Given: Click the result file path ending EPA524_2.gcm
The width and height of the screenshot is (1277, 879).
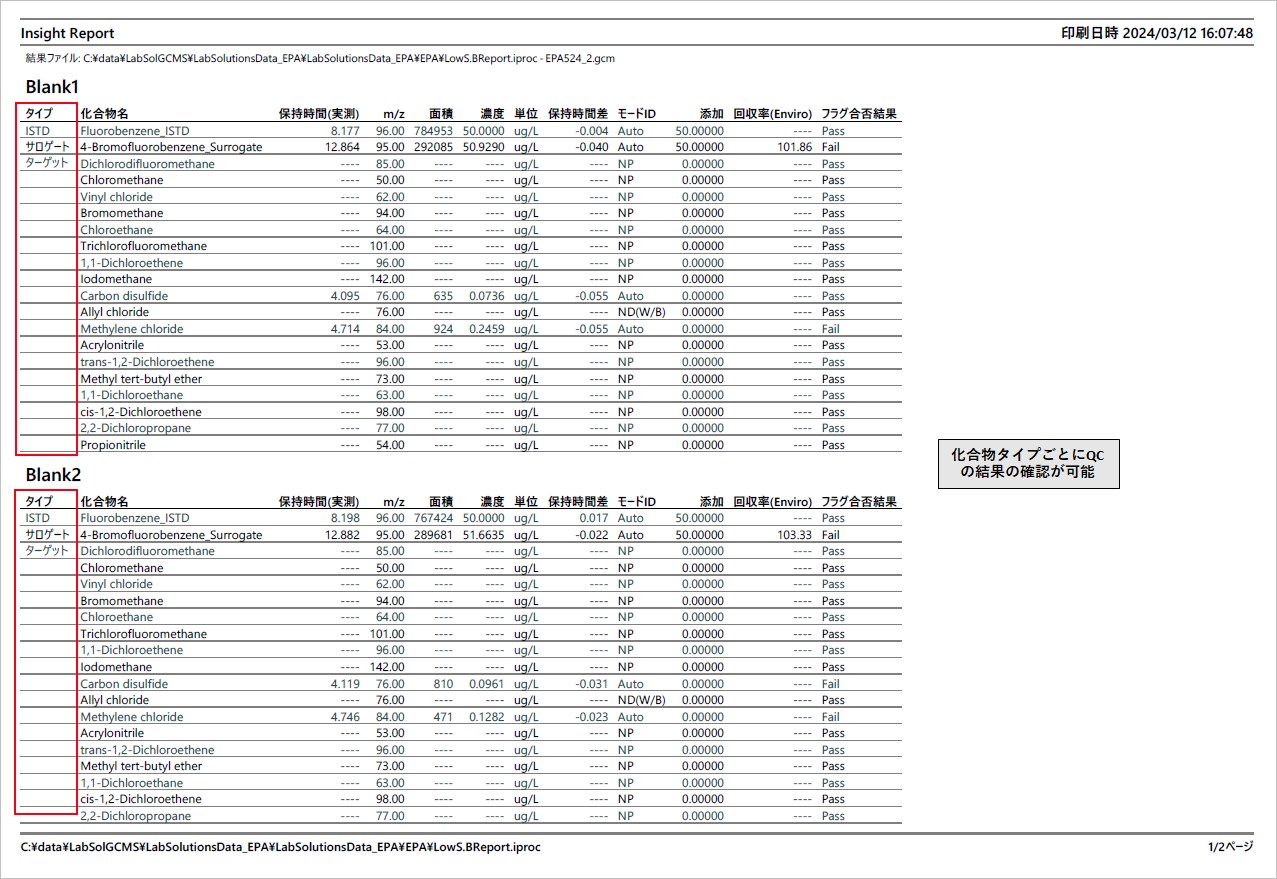Looking at the screenshot, I should (318, 59).
